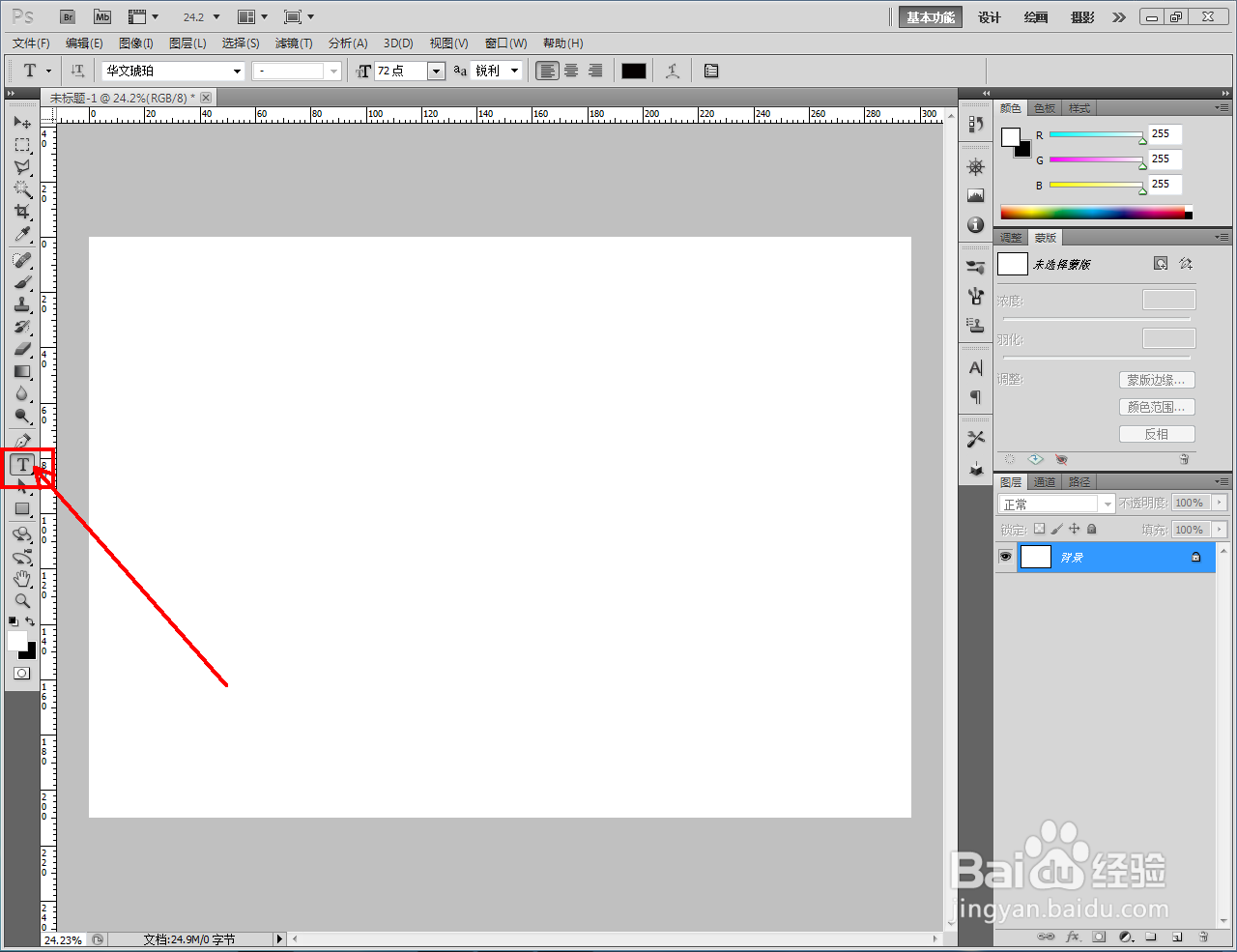Select the Zoom tool in toolbox
Screen dimensions: 1237x952
tap(22, 601)
